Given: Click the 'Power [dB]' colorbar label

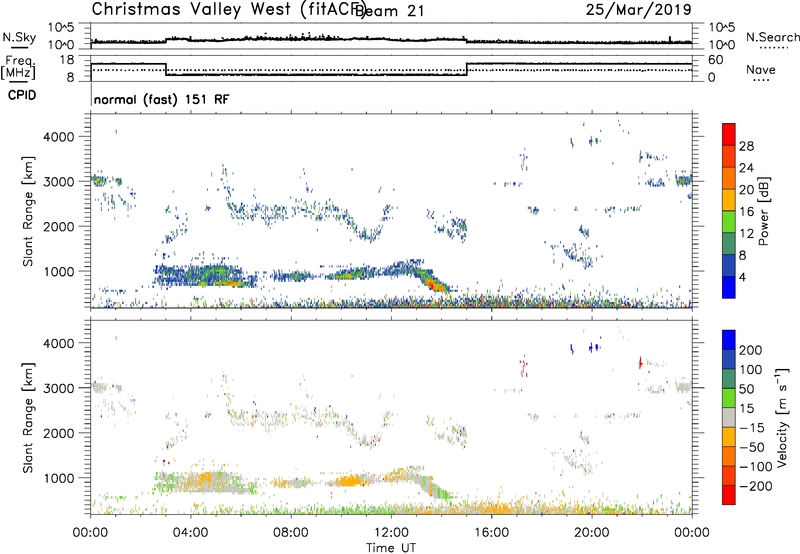Looking at the screenshot, I should [x=763, y=211].
